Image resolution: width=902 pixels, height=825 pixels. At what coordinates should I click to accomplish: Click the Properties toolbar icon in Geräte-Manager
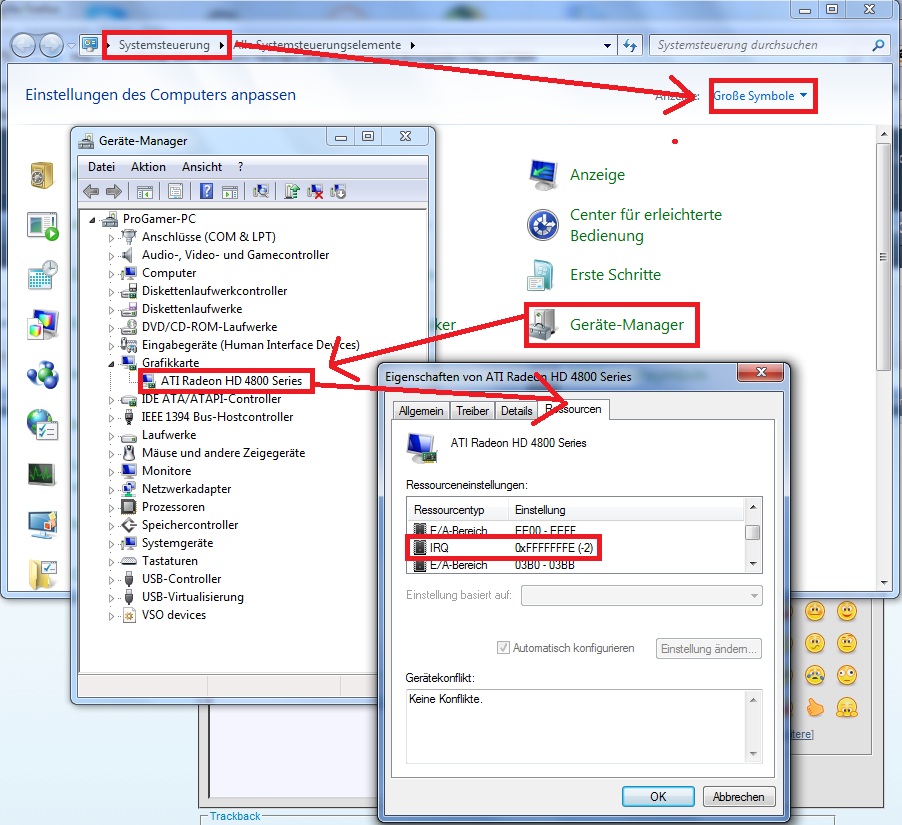pos(176,191)
